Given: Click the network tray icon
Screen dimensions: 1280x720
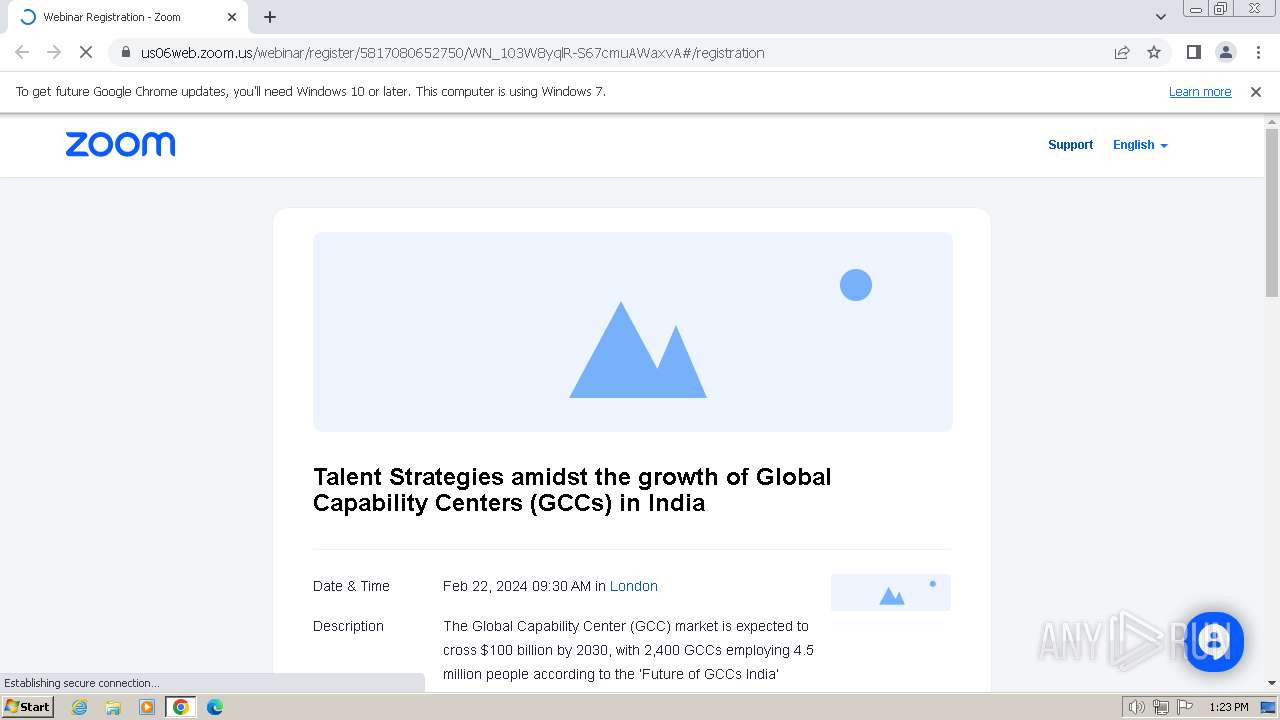Looking at the screenshot, I should pyautogui.click(x=1161, y=707).
